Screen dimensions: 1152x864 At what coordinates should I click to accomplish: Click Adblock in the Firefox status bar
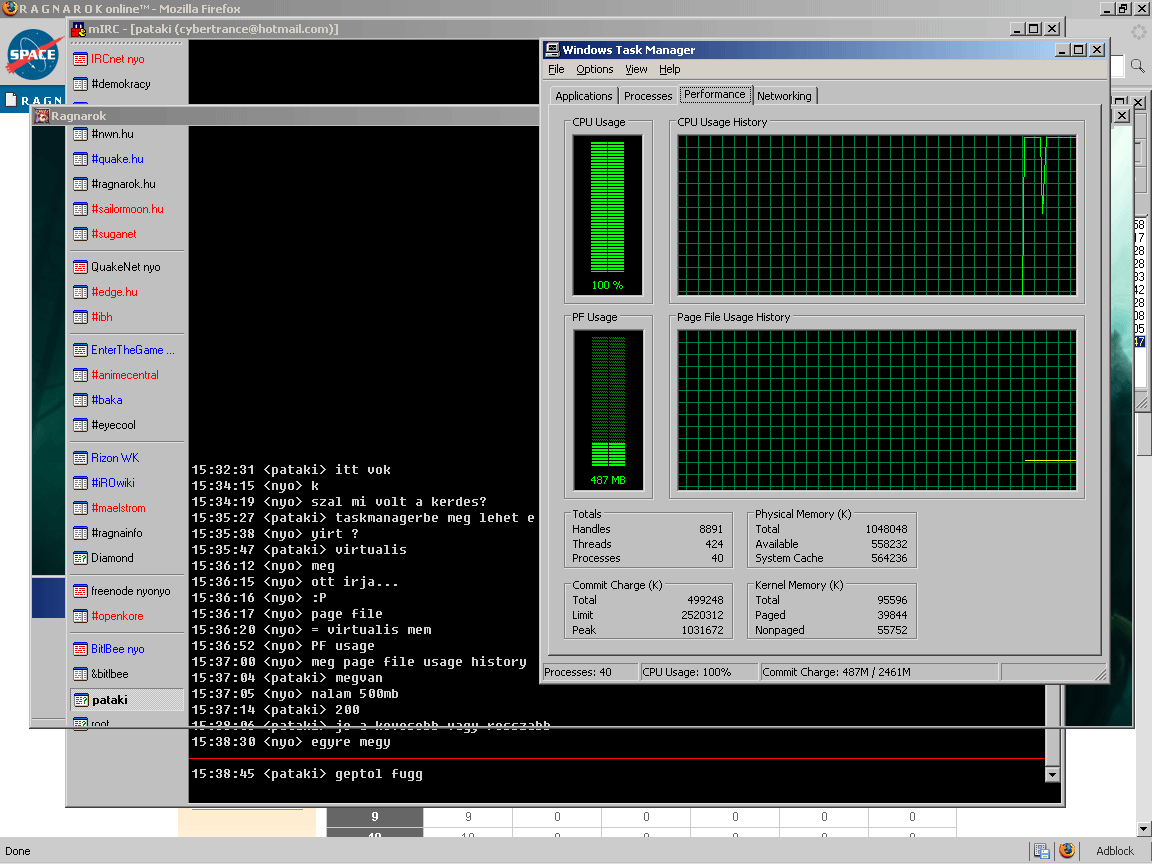[1115, 851]
